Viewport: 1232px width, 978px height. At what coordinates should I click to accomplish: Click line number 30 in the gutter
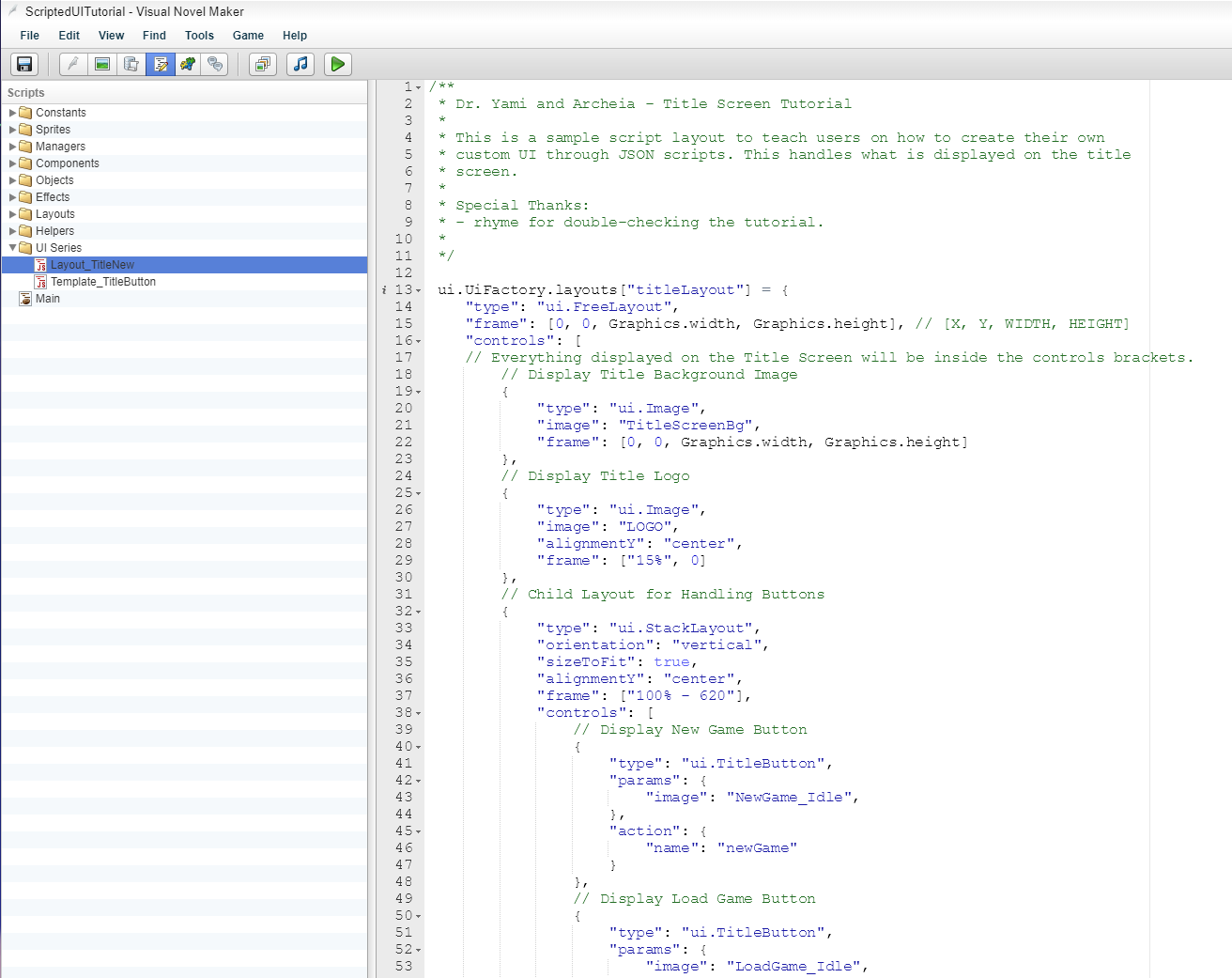[x=404, y=578]
